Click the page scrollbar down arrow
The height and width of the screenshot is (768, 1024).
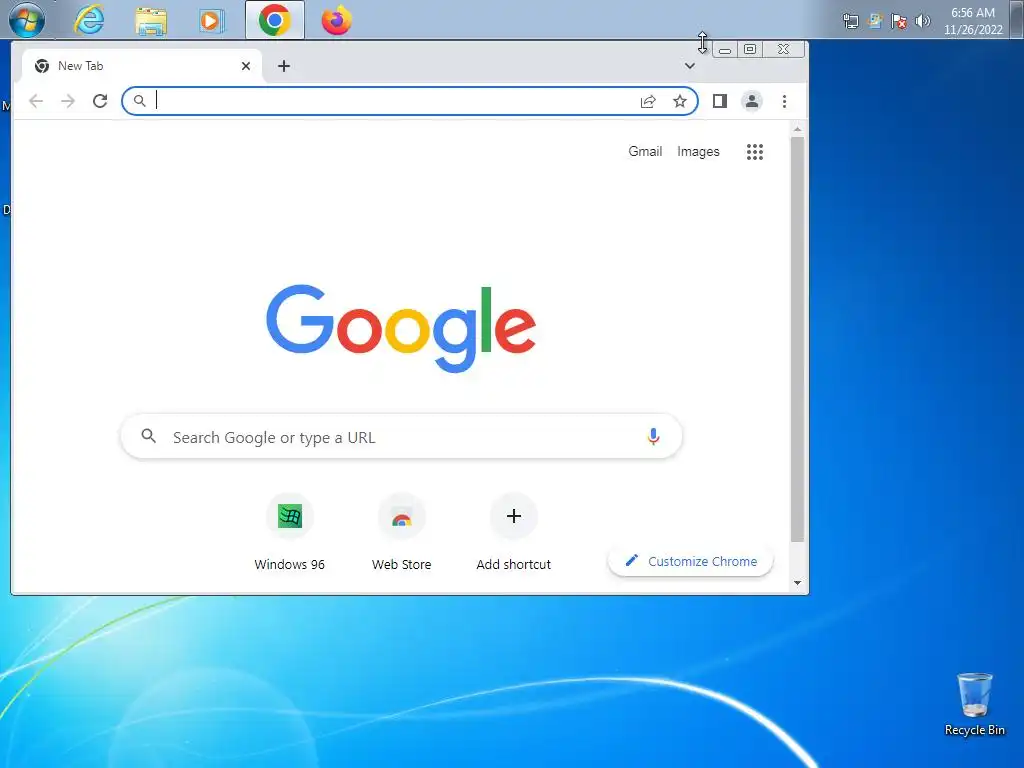point(797,583)
